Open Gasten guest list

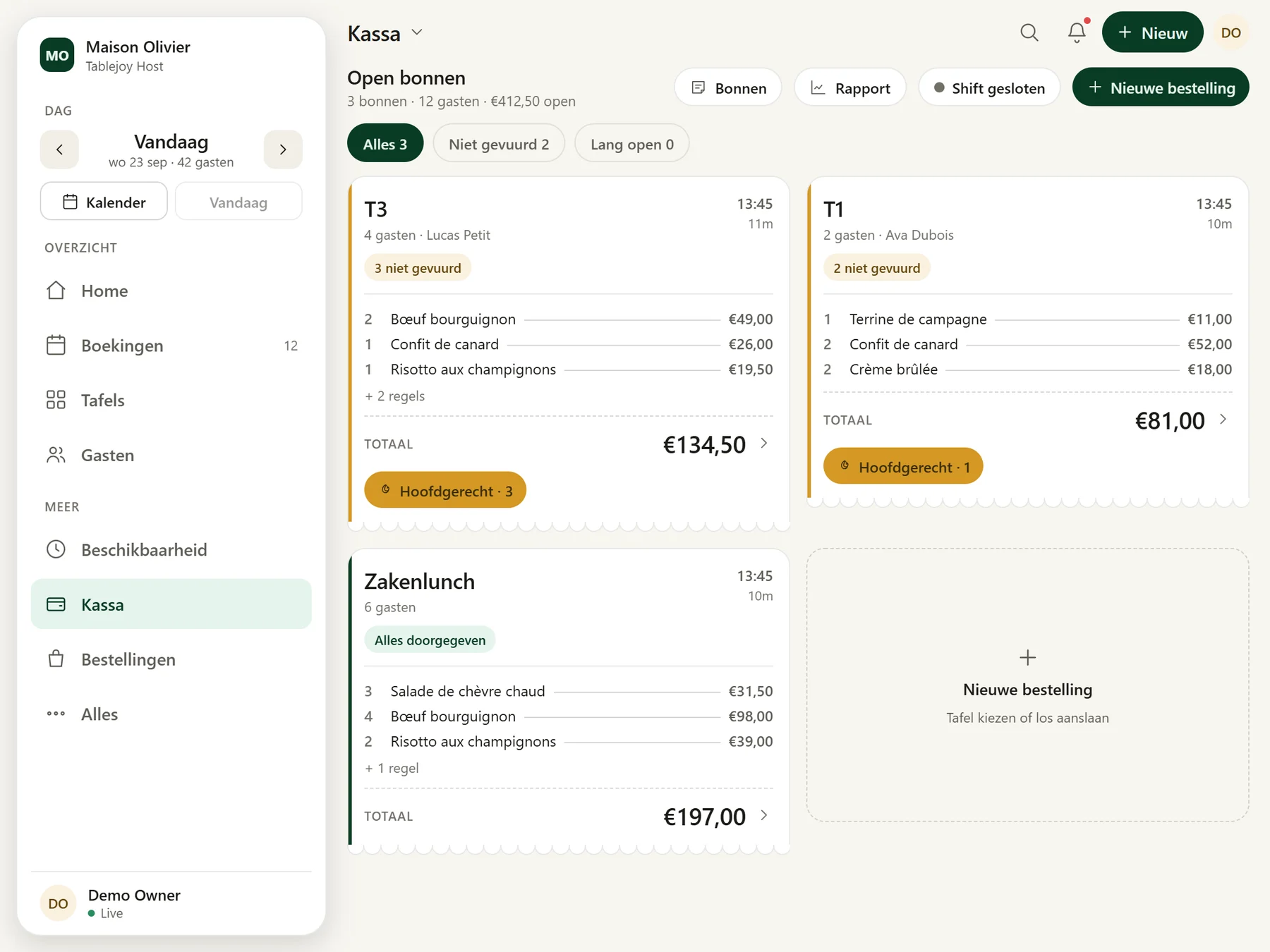[x=171, y=456]
